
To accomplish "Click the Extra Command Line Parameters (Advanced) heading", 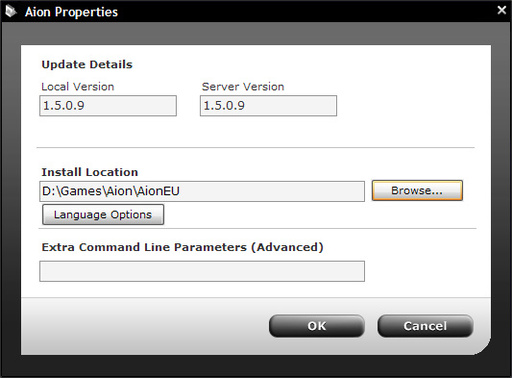I will pos(182,247).
